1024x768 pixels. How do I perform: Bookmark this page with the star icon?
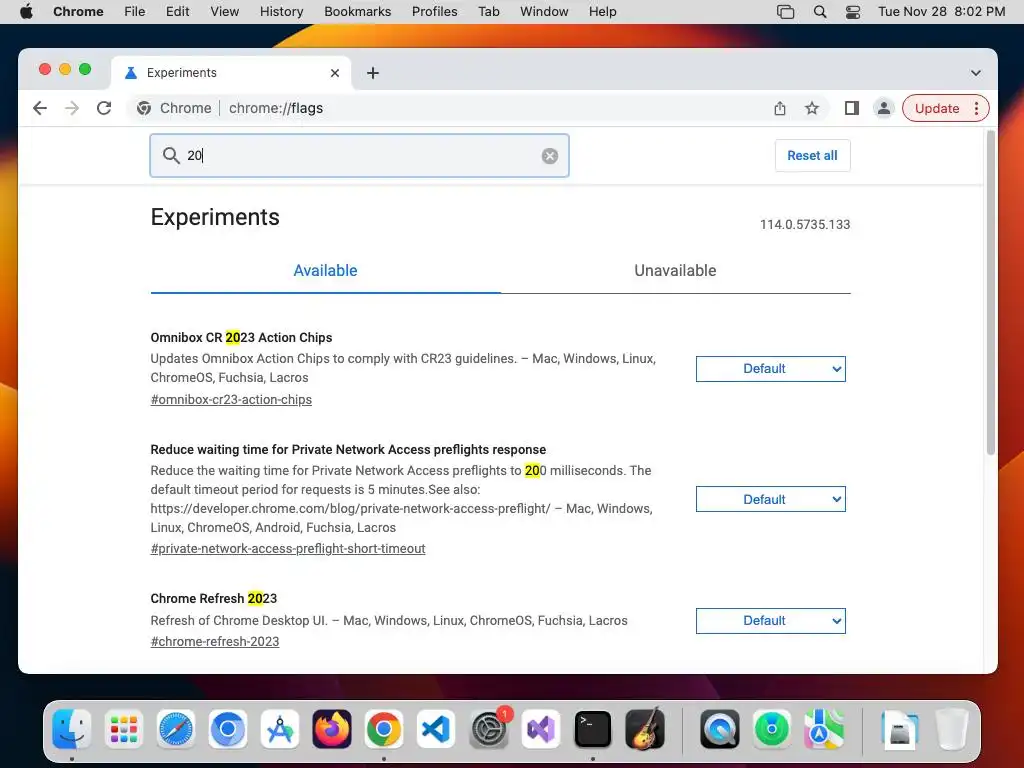[812, 108]
